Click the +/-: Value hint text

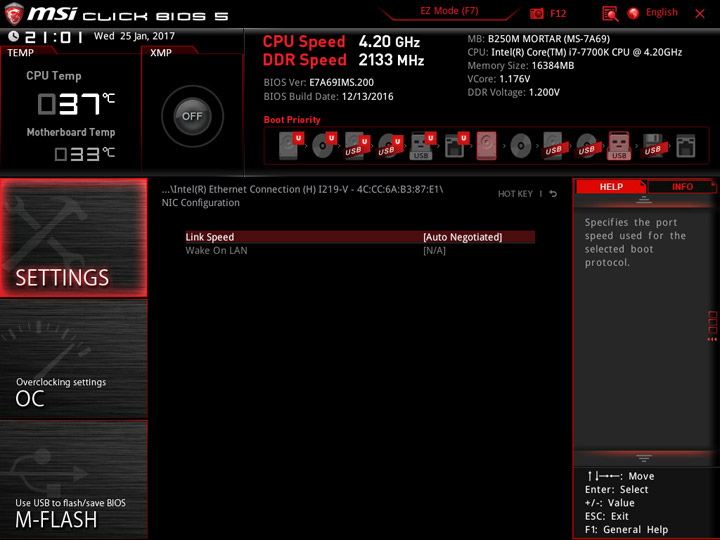[609, 503]
